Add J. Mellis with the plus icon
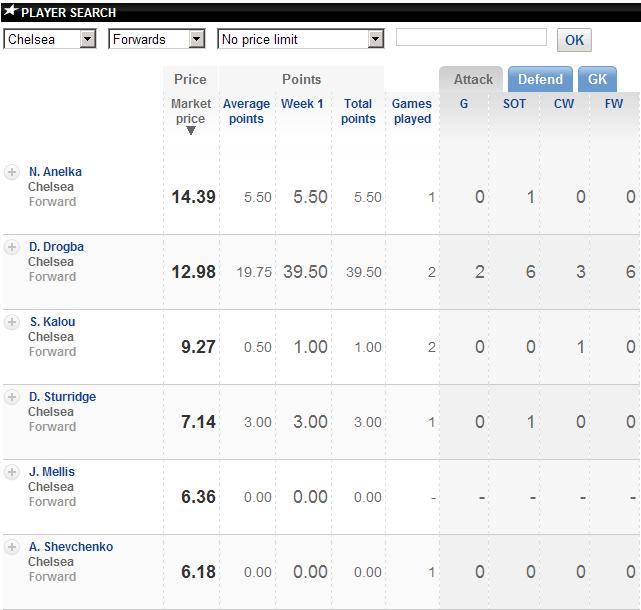This screenshot has width=641, height=610. [x=11, y=472]
